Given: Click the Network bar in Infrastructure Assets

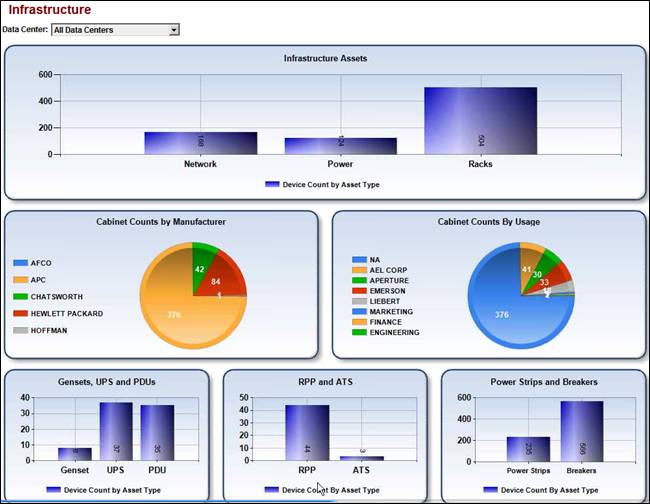Looking at the screenshot, I should 200,143.
